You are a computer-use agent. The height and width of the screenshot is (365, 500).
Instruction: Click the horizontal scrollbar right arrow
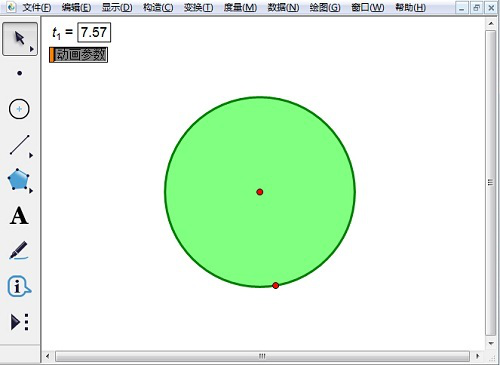pos(477,356)
